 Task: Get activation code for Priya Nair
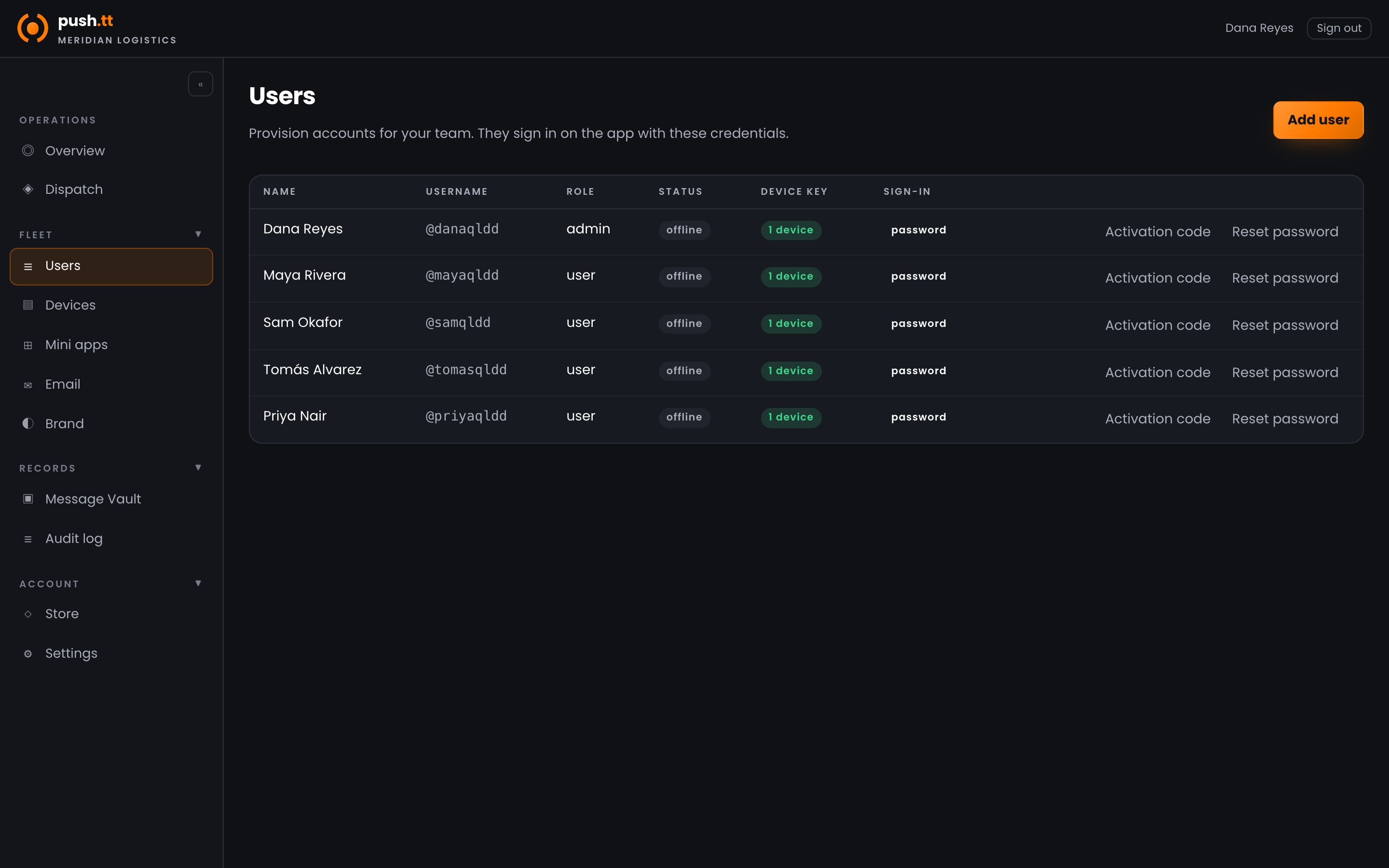coord(1157,419)
